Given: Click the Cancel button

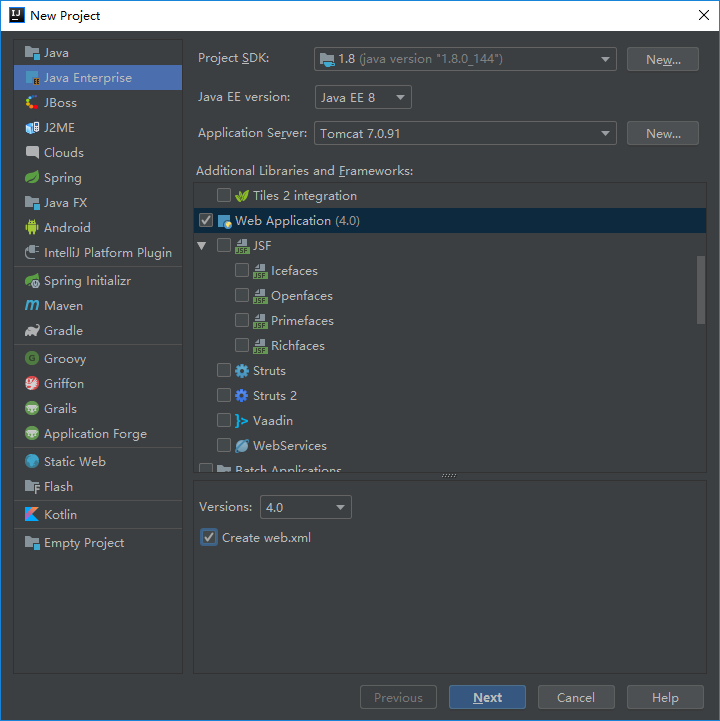Looking at the screenshot, I should tap(576, 698).
